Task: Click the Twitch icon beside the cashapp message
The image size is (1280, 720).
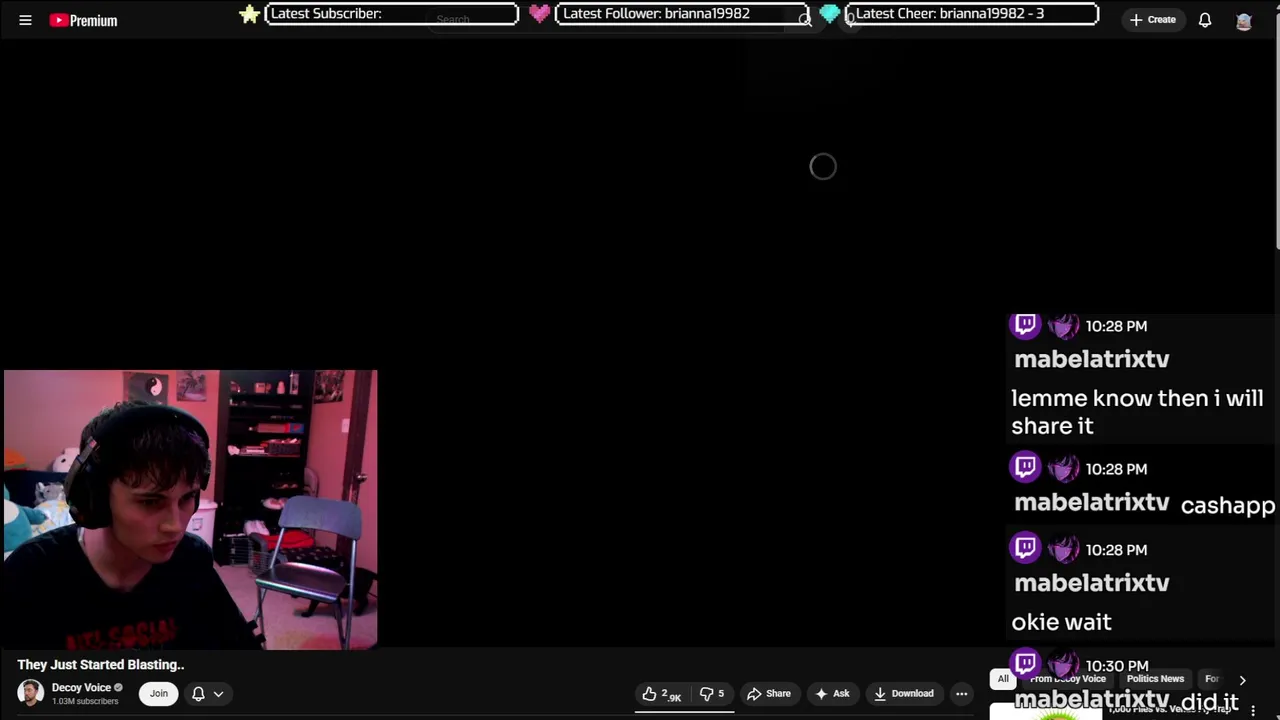Action: pos(1025,467)
